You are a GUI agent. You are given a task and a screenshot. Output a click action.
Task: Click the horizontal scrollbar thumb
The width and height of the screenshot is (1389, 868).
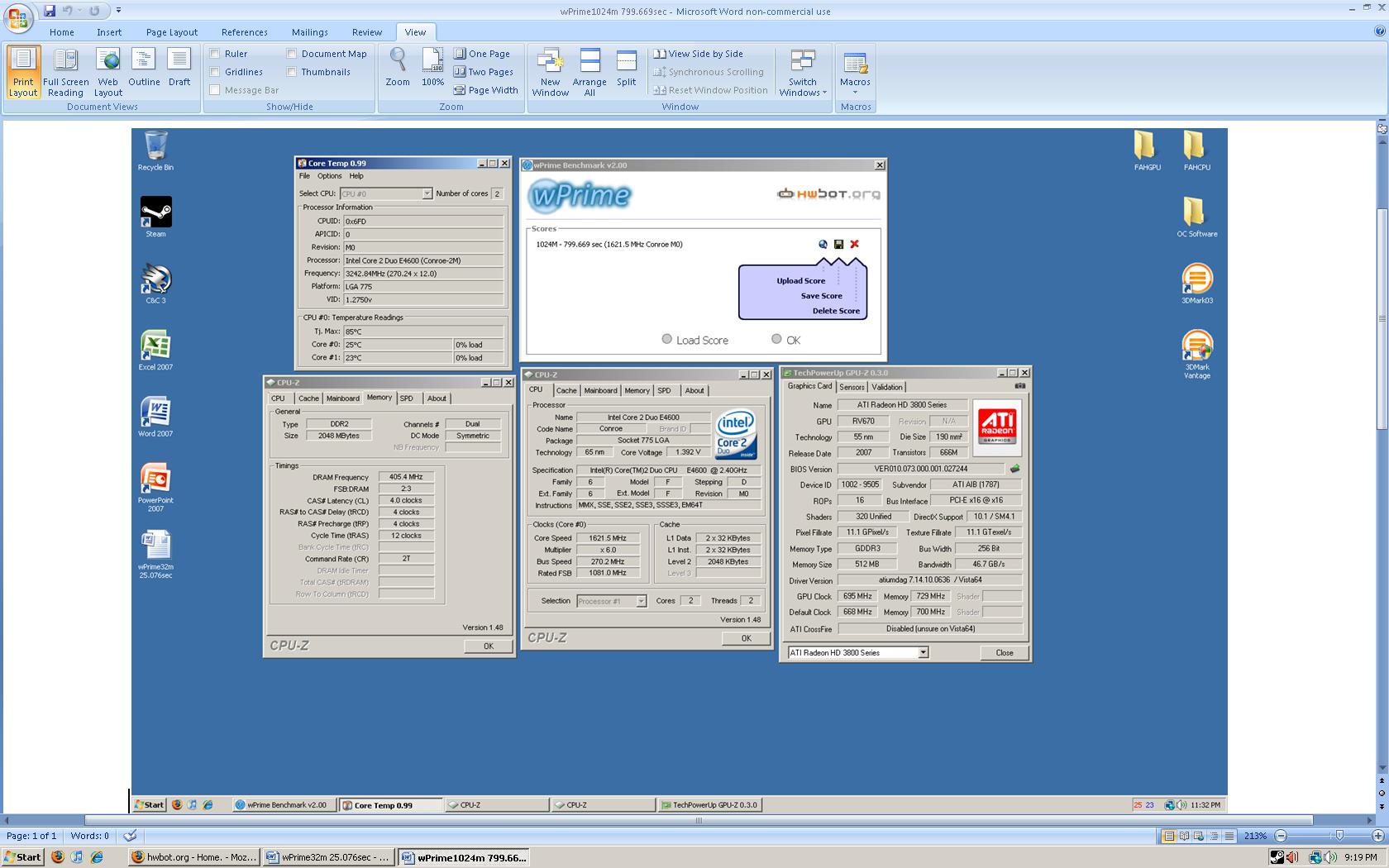click(x=699, y=820)
